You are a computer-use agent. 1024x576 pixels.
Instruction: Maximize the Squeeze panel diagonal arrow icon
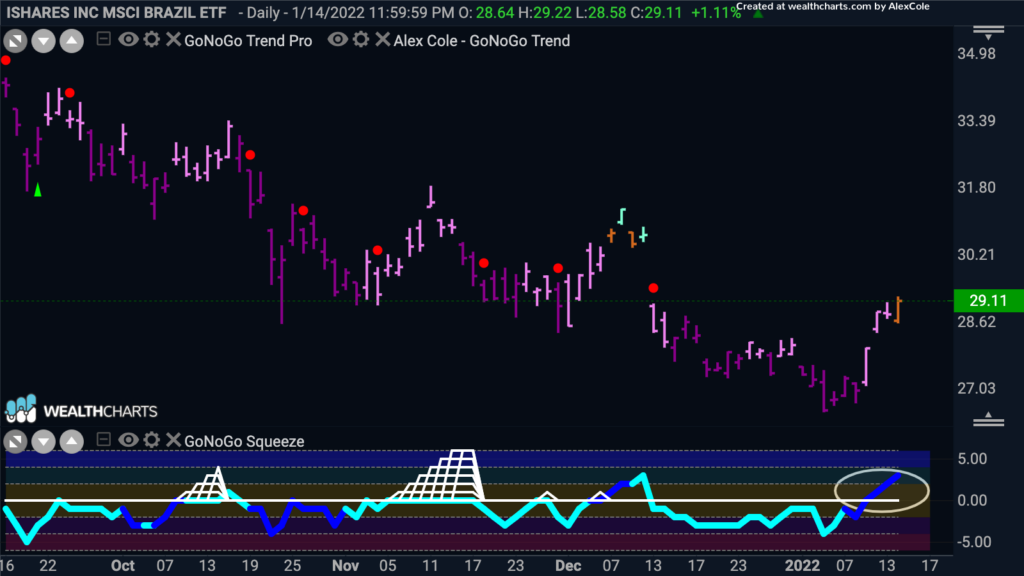15,442
